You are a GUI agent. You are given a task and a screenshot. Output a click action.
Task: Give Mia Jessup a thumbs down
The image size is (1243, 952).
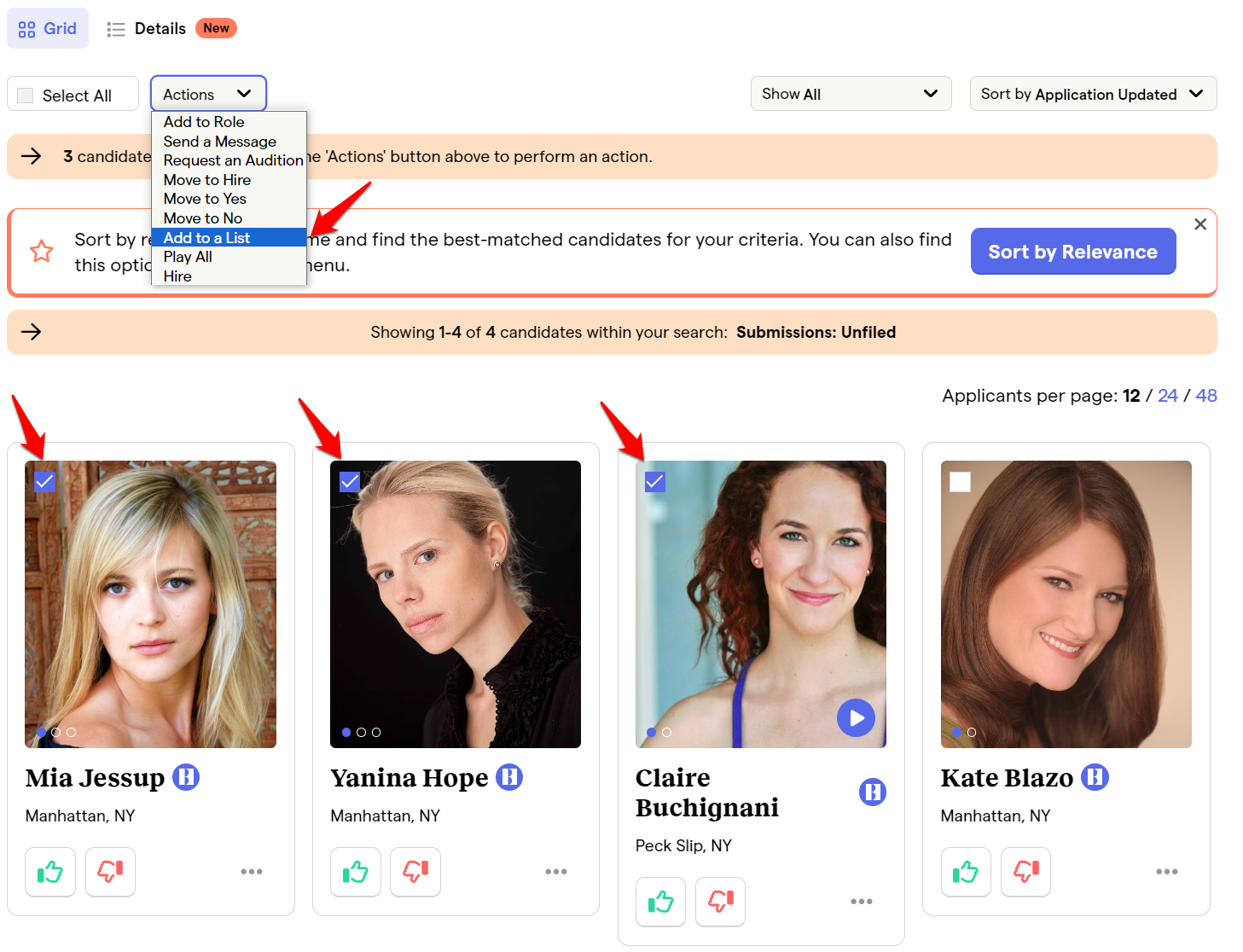[x=110, y=872]
